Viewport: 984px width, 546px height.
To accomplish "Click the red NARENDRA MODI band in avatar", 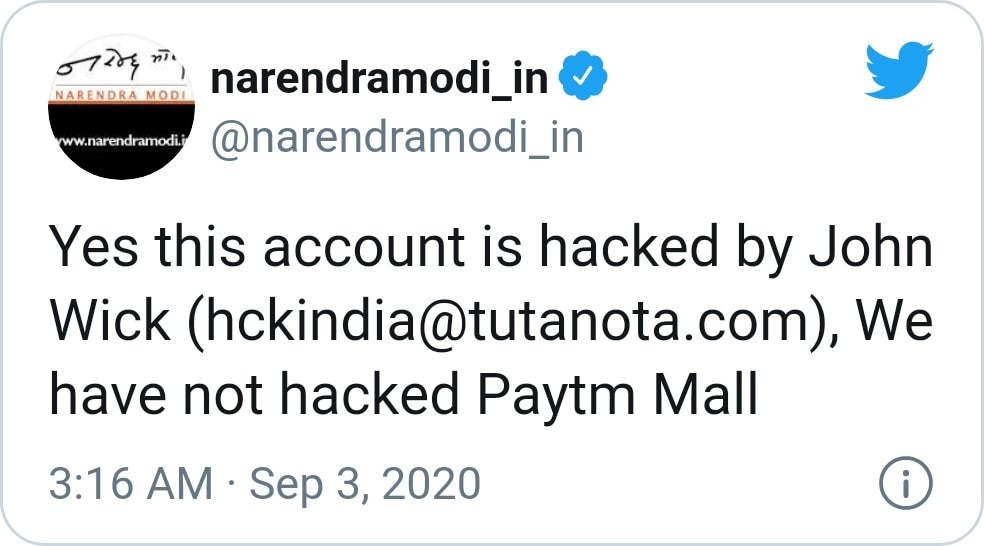I will 118,93.
